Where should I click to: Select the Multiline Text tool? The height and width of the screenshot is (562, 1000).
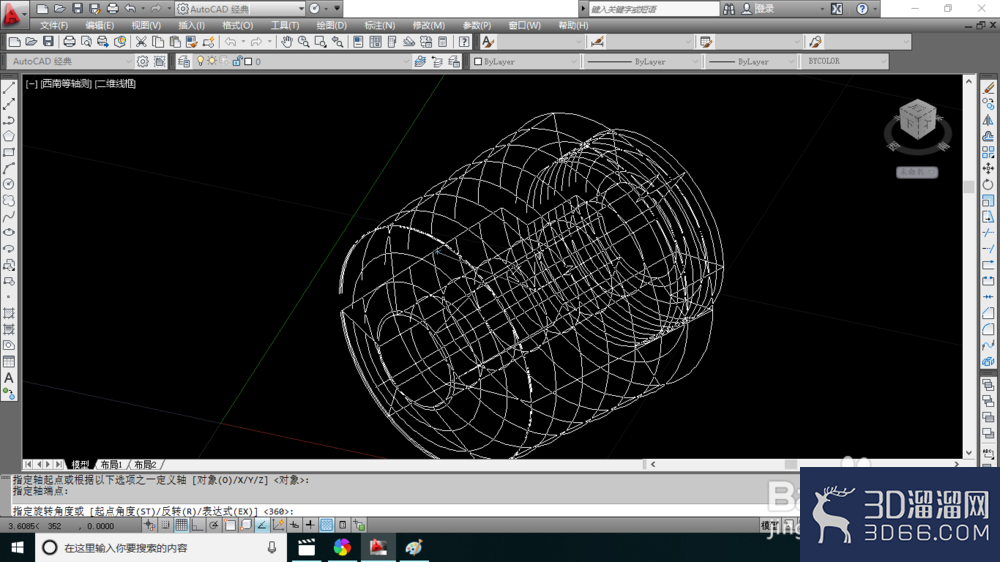point(9,378)
